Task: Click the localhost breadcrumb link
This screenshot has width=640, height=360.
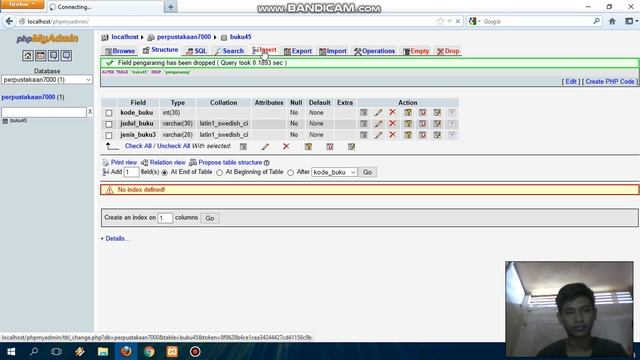Action: pyautogui.click(x=125, y=37)
